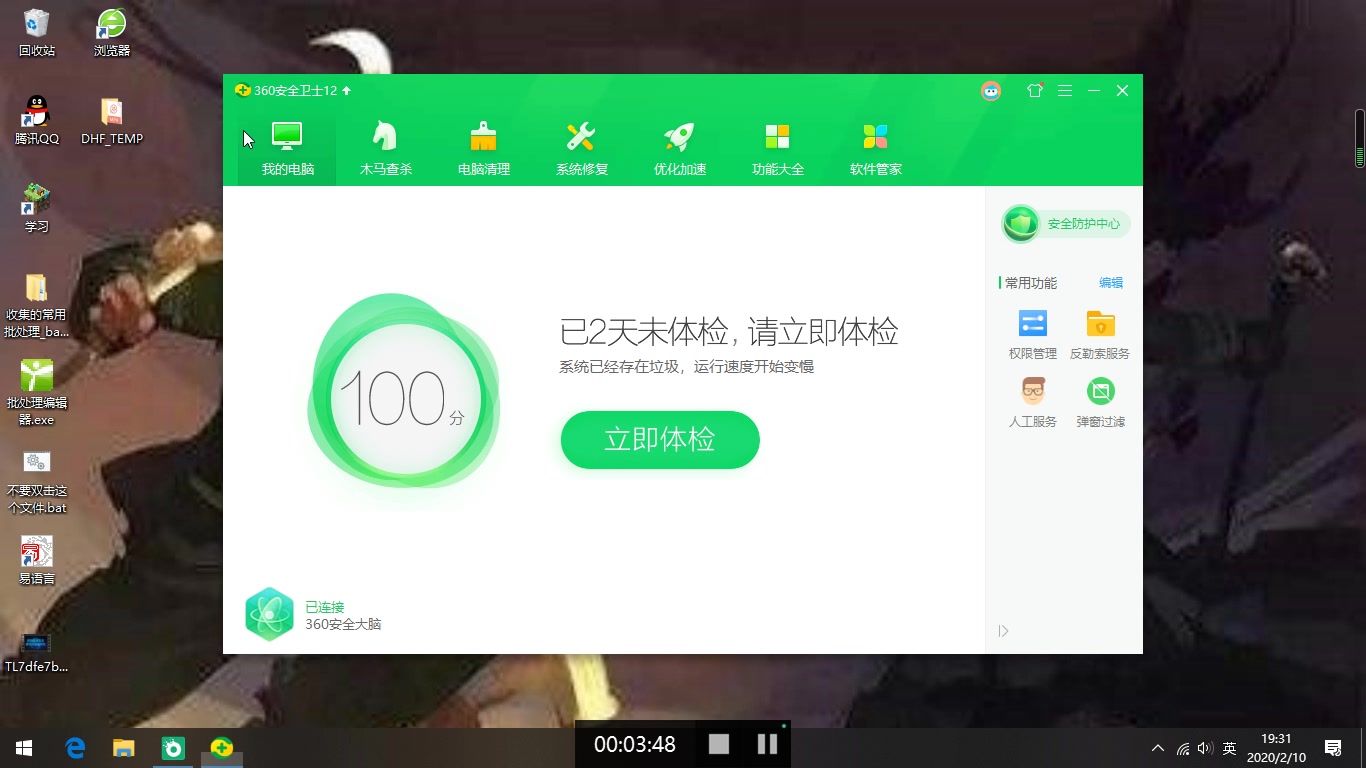
Task: Open the 木马查杀 trojan scan tab
Action: pos(385,149)
